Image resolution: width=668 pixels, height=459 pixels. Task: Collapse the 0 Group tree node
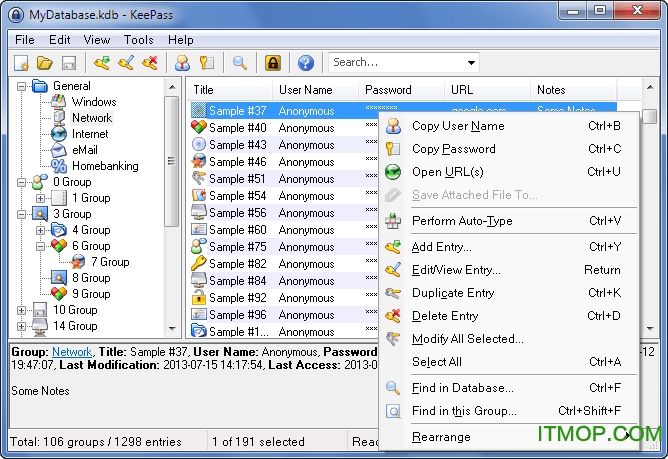coord(21,182)
